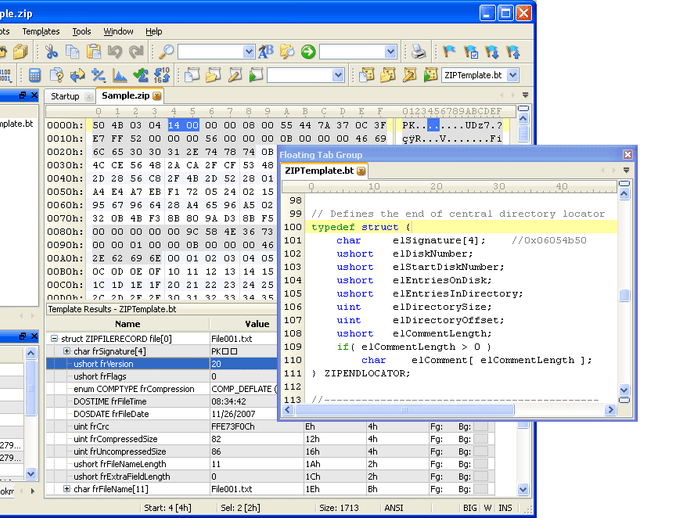Jump to next bookmark flag icon
Screen dimensions: 690x518
tap(492, 52)
